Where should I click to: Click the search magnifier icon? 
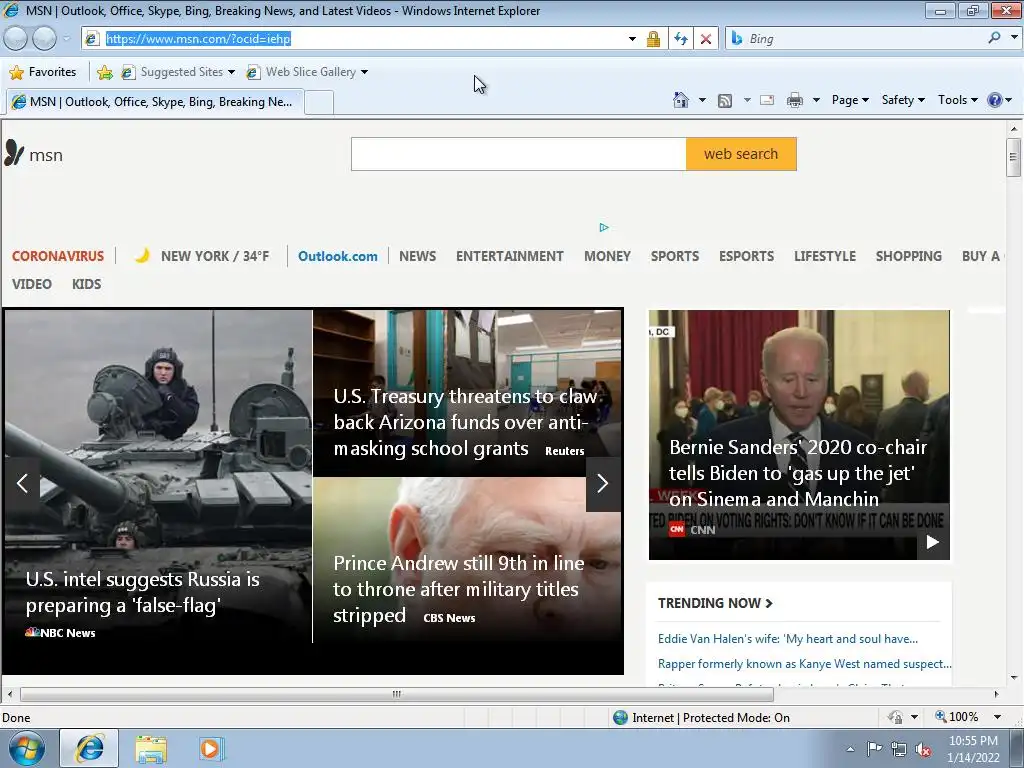pyautogui.click(x=995, y=38)
